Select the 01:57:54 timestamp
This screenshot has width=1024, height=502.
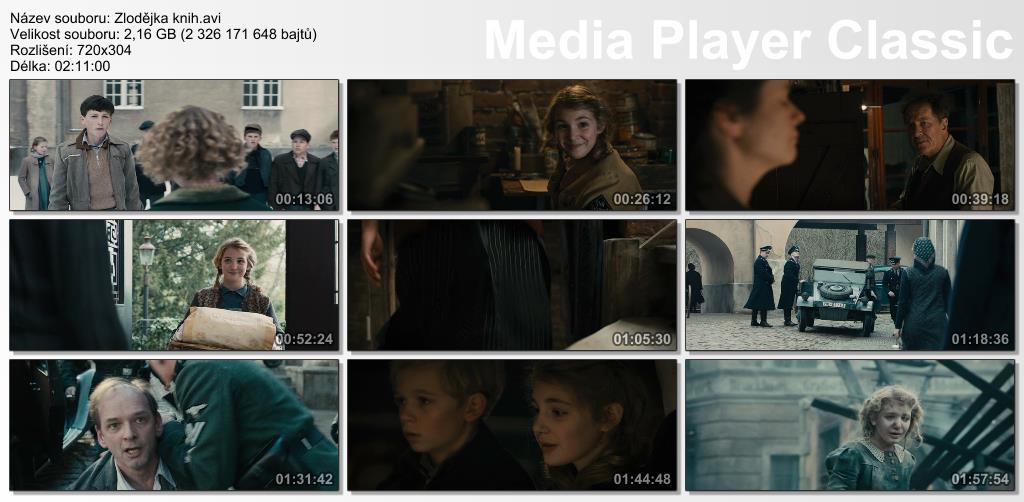(980, 479)
